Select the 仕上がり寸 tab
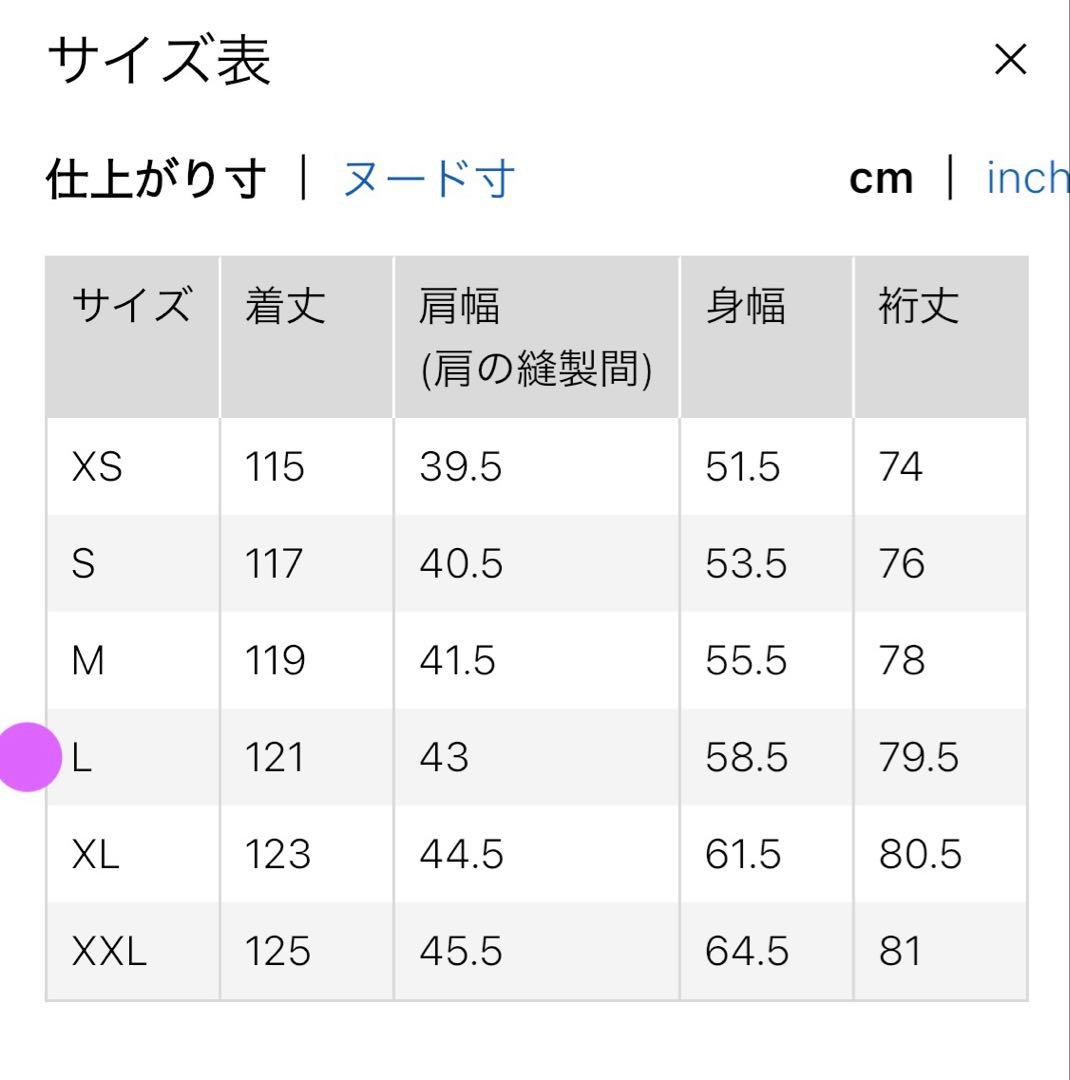1070x1080 pixels. coord(156,179)
